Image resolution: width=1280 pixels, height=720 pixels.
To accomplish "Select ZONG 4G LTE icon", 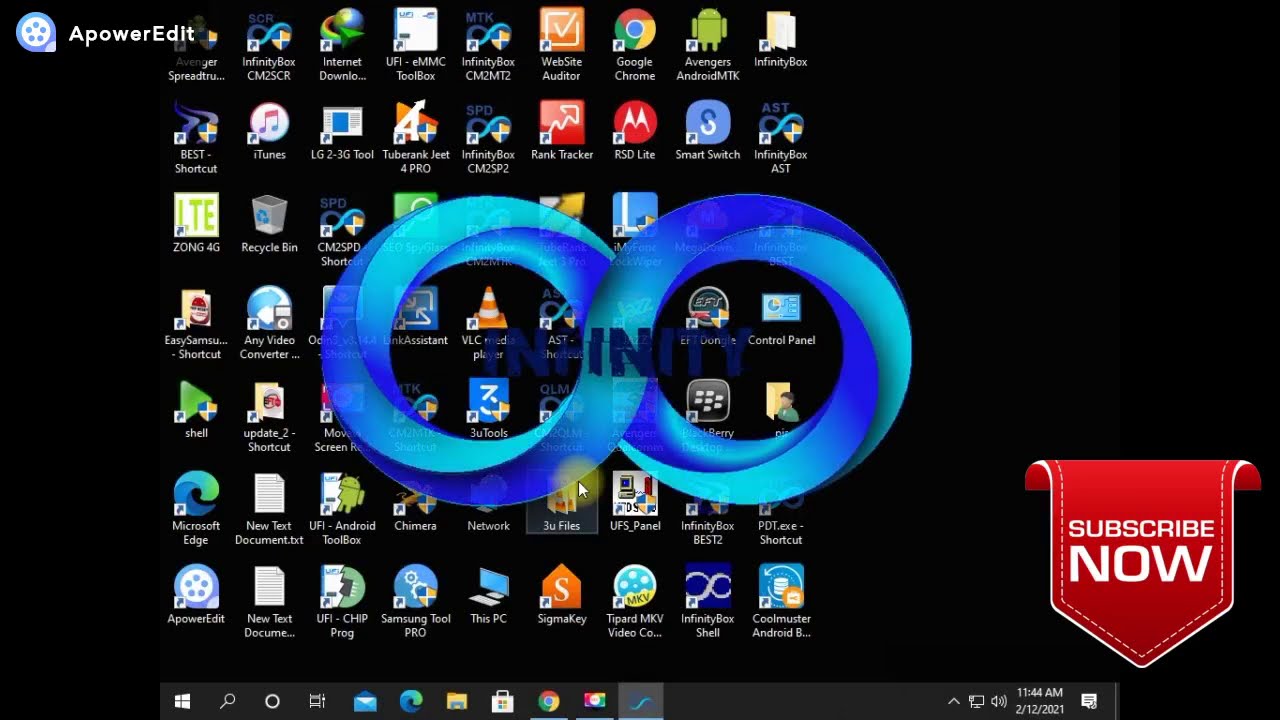I will [x=196, y=224].
